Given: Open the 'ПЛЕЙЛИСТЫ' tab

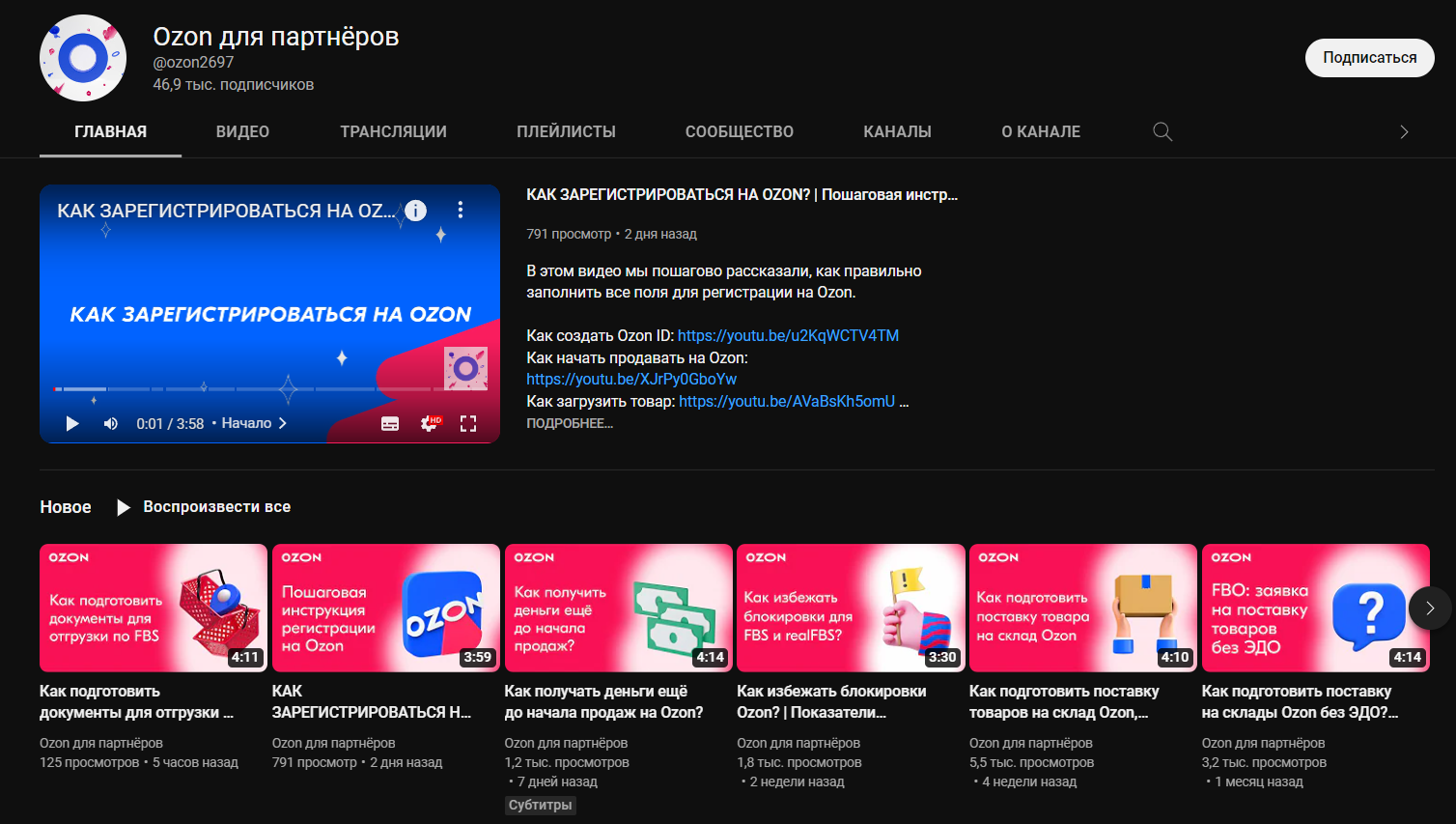Looking at the screenshot, I should click(x=566, y=131).
